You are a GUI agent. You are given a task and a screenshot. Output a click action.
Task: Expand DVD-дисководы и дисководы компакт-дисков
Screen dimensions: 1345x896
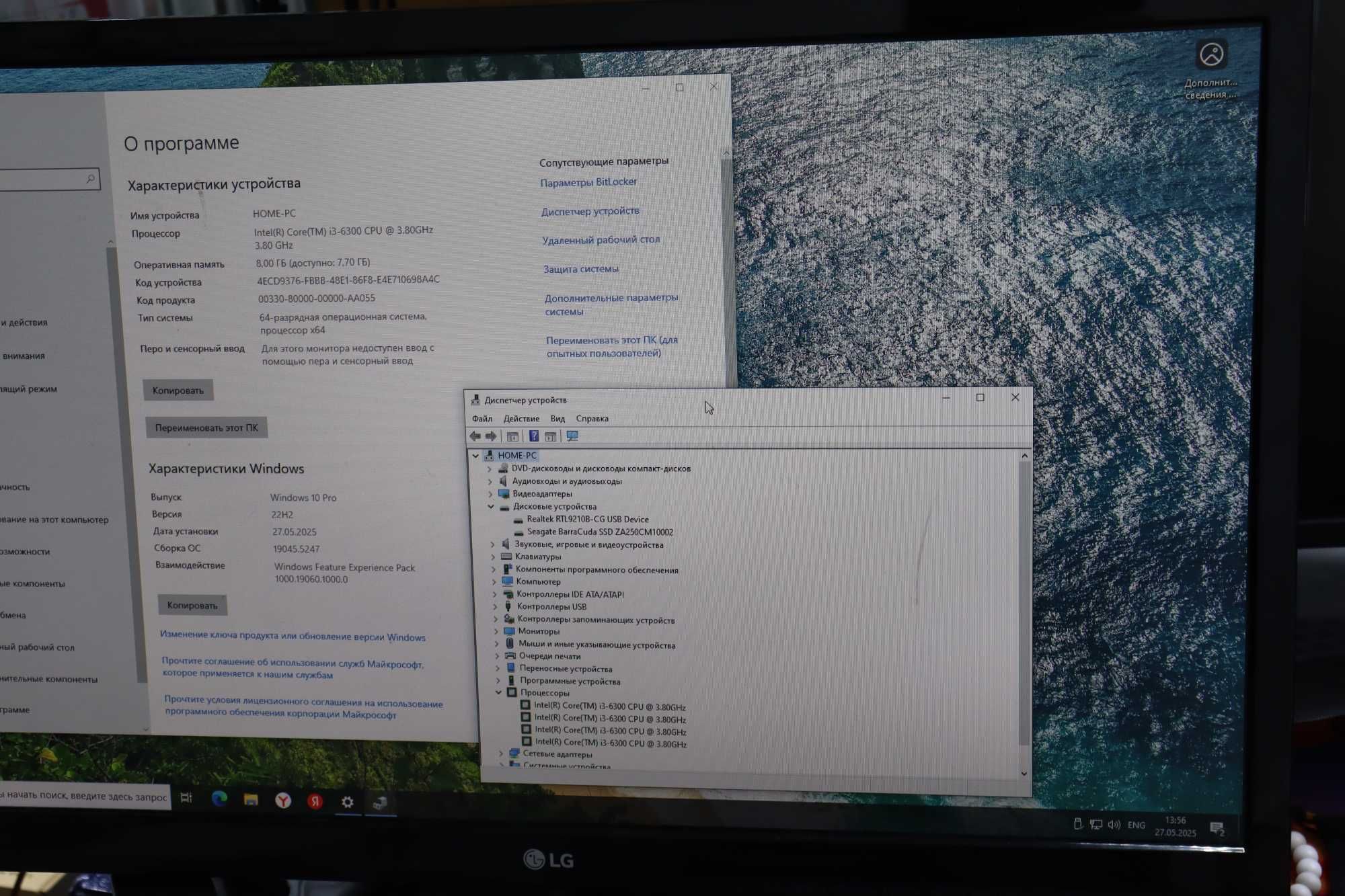pyautogui.click(x=490, y=469)
